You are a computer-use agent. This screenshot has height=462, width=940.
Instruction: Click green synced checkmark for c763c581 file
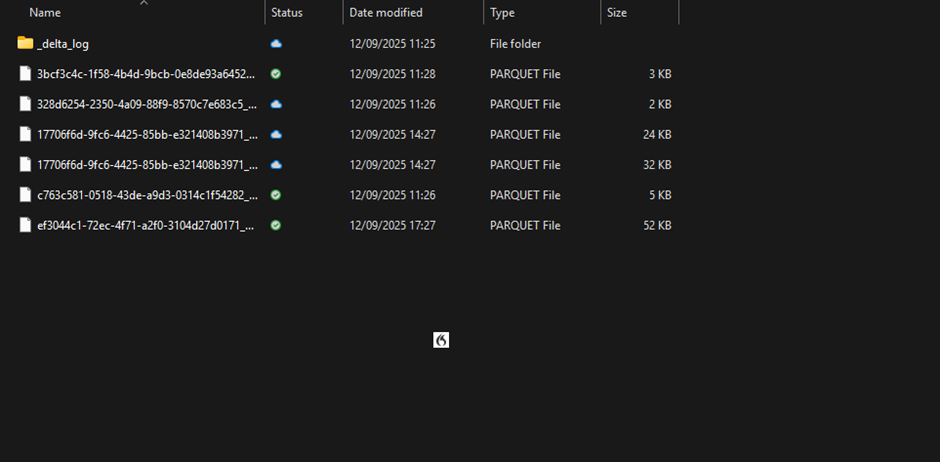(276, 195)
